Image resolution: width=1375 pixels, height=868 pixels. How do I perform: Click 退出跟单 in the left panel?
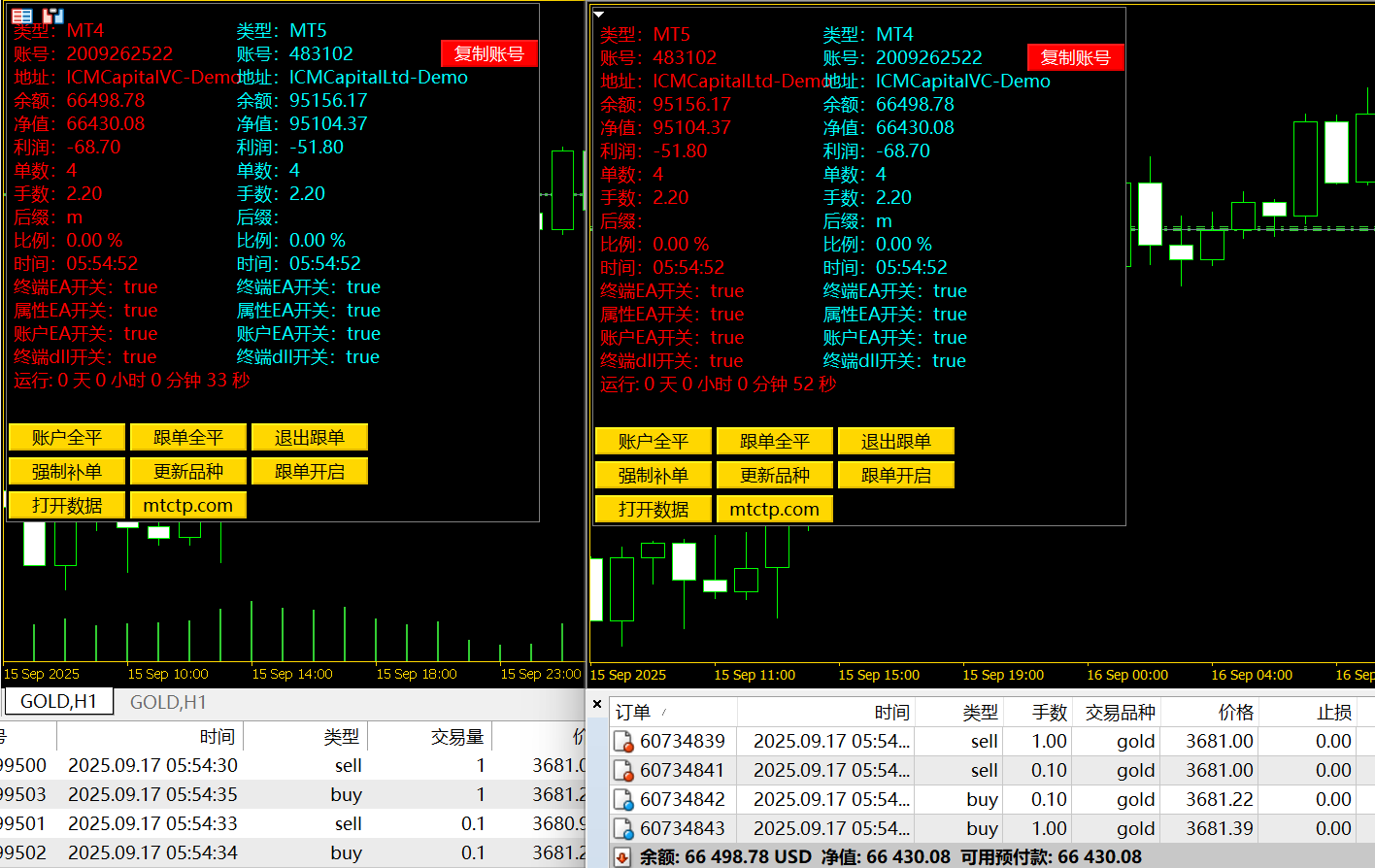(x=309, y=438)
